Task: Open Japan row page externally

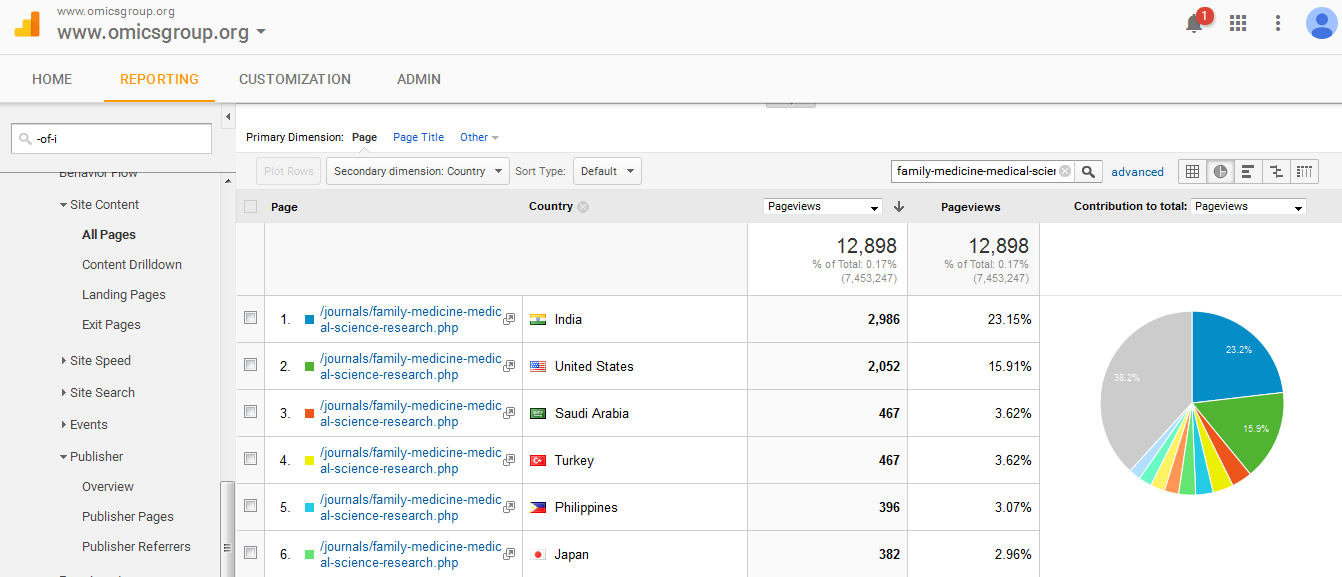Action: 509,554
